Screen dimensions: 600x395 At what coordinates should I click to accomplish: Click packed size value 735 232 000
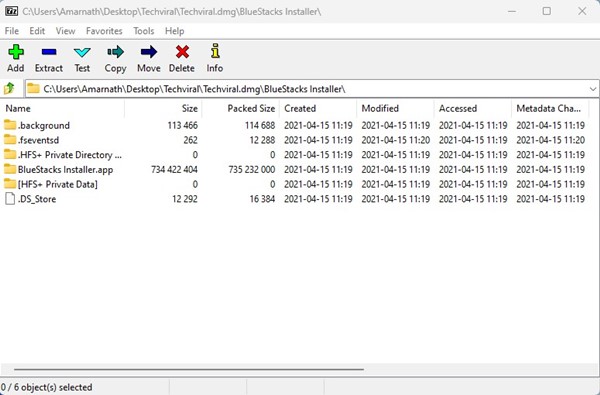click(251, 170)
